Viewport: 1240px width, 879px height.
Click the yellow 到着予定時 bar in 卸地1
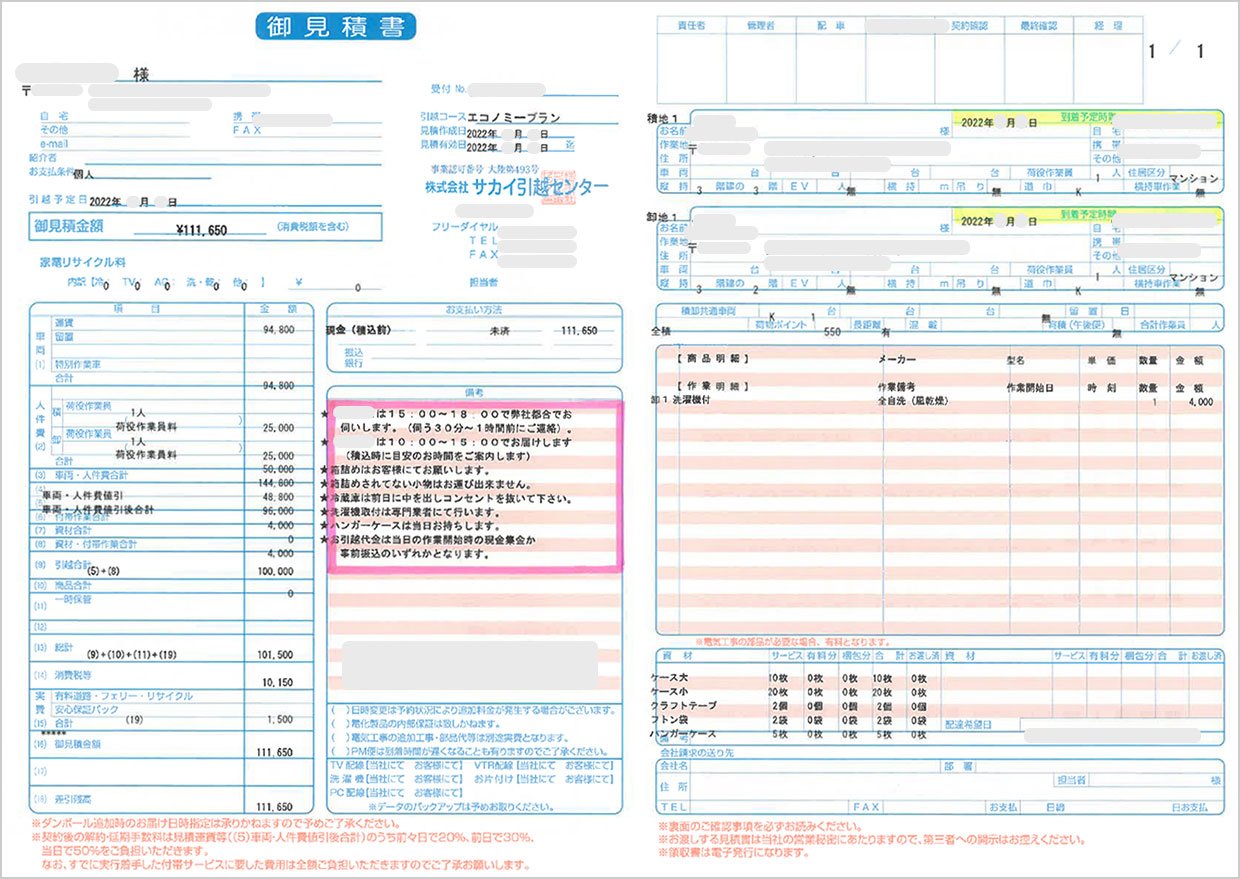pyautogui.click(x=1085, y=215)
